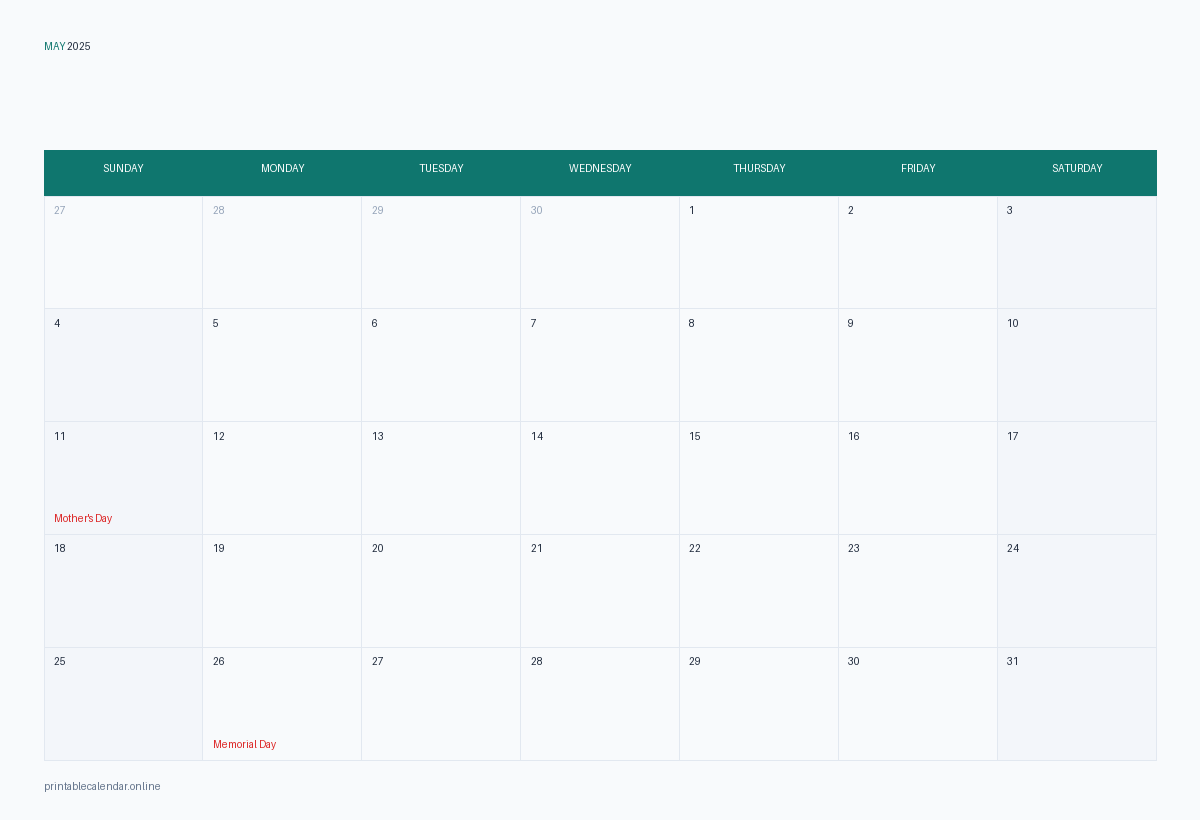This screenshot has width=1200, height=820.
Task: Select date number 22
Action: point(695,549)
